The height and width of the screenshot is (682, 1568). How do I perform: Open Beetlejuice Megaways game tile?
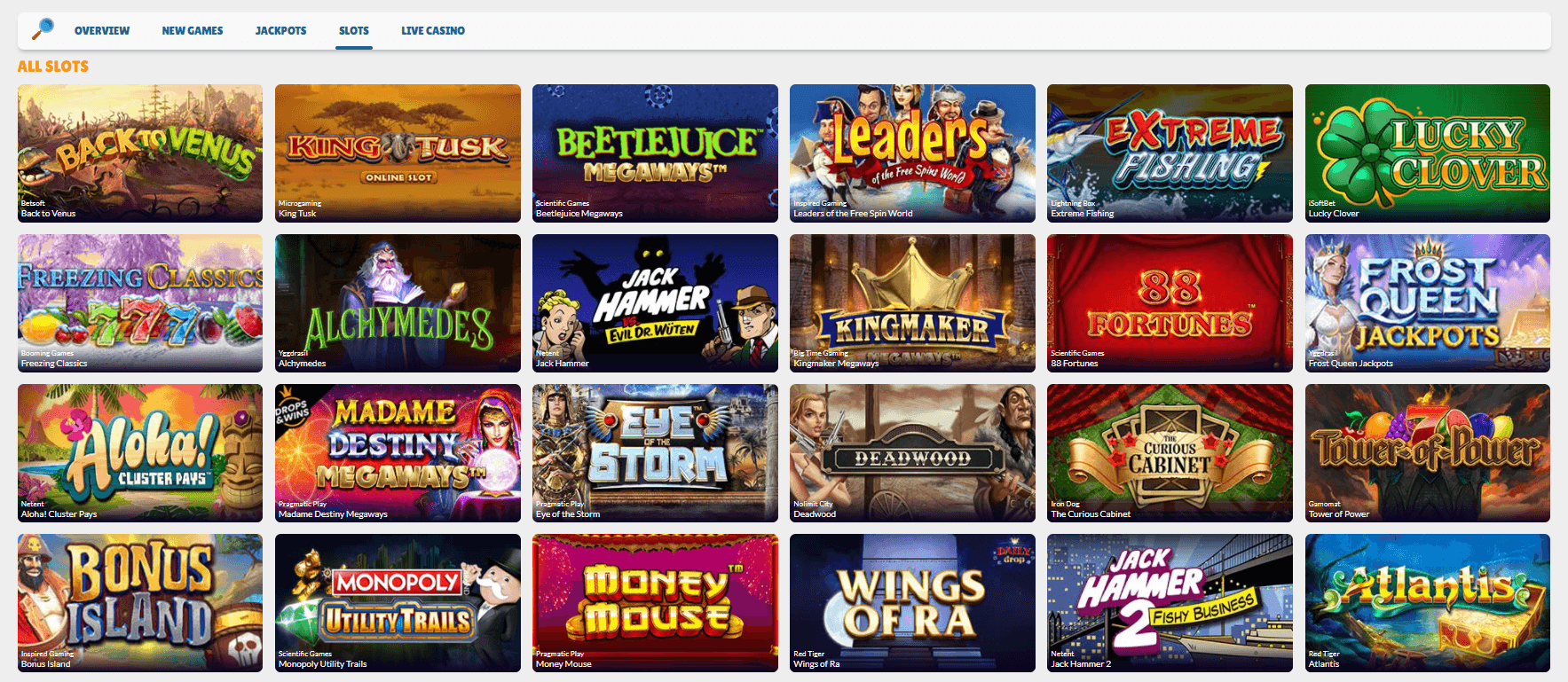pyautogui.click(x=655, y=153)
